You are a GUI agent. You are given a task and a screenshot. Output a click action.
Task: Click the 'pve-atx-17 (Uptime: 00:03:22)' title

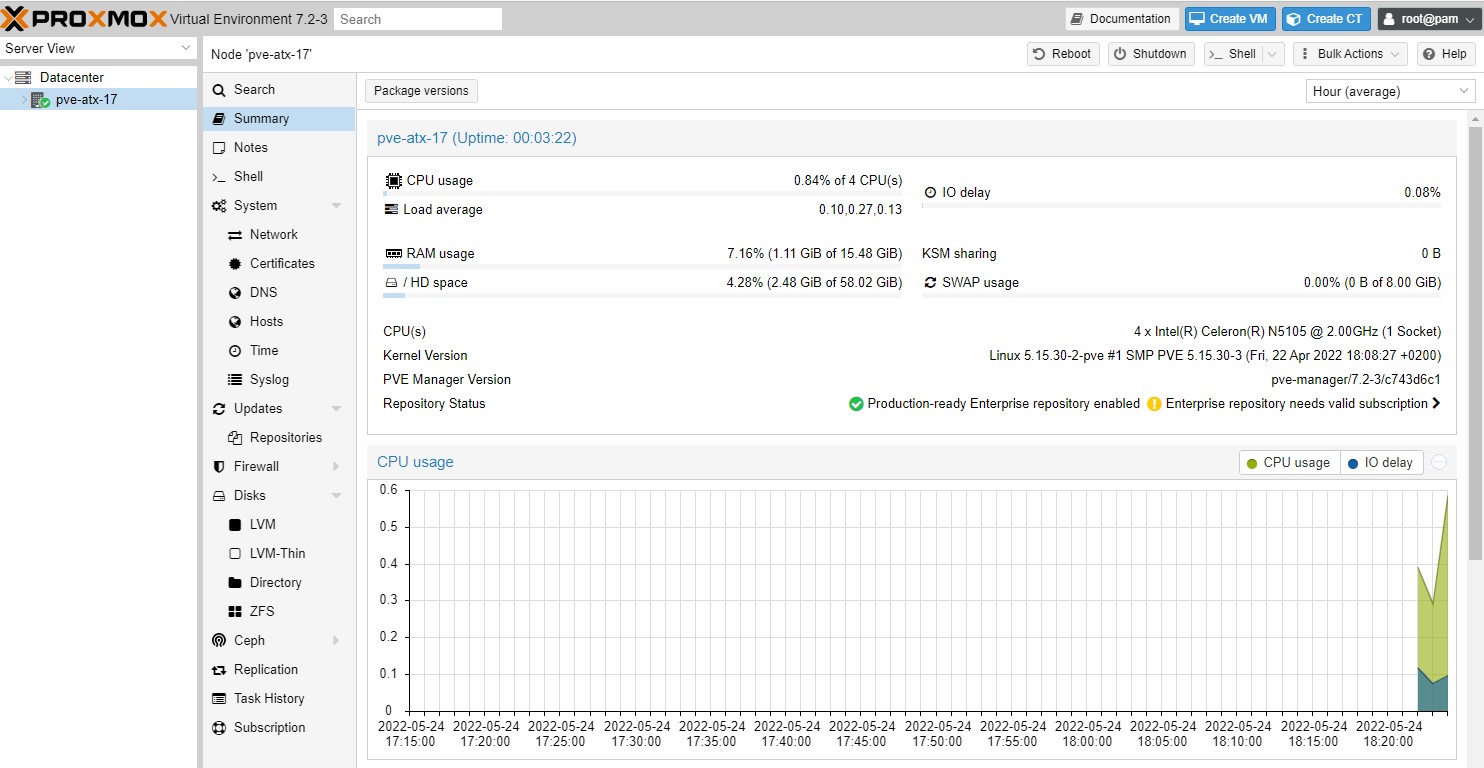(477, 138)
